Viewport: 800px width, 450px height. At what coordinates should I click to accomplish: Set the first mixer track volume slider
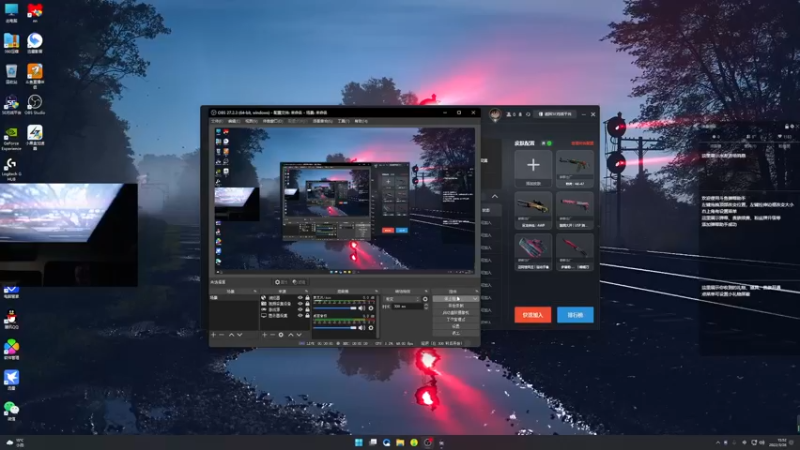[336, 308]
